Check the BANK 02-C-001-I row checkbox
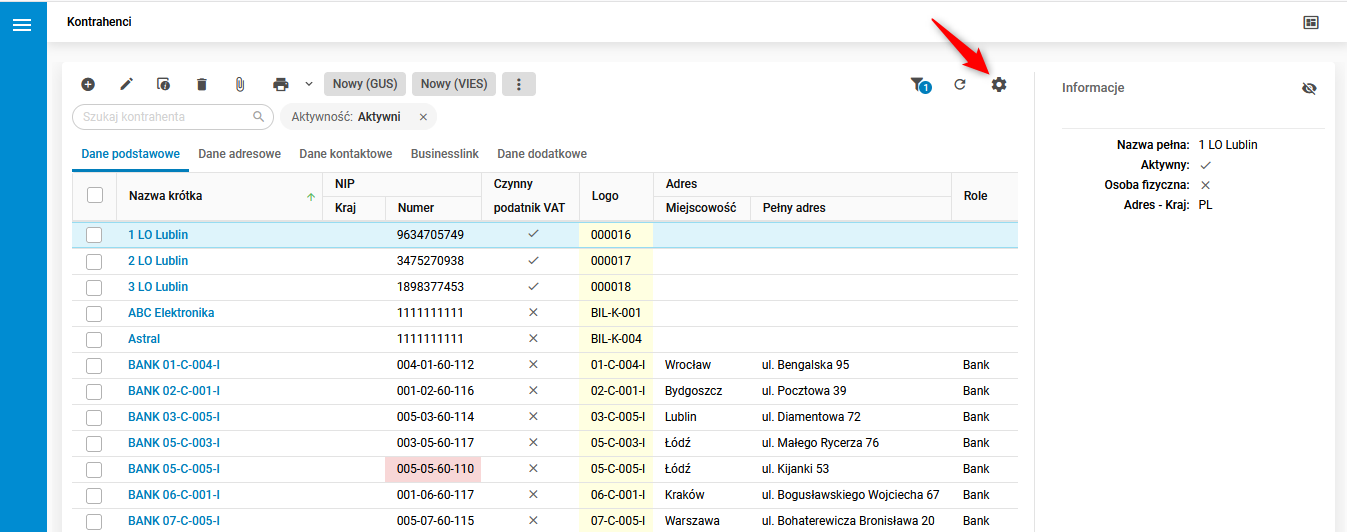Viewport: 1347px width, 532px height. click(94, 391)
